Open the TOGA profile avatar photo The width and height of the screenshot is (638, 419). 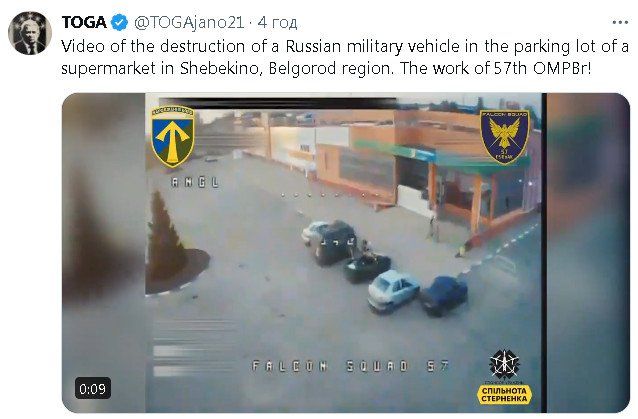click(30, 33)
